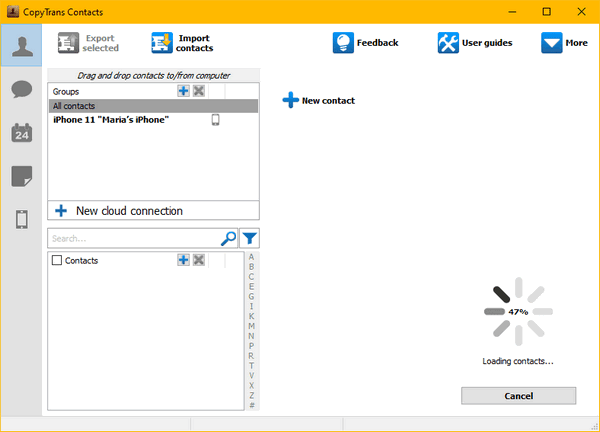
Task: Add contact via plus icon in Contacts header
Action: pos(183,260)
